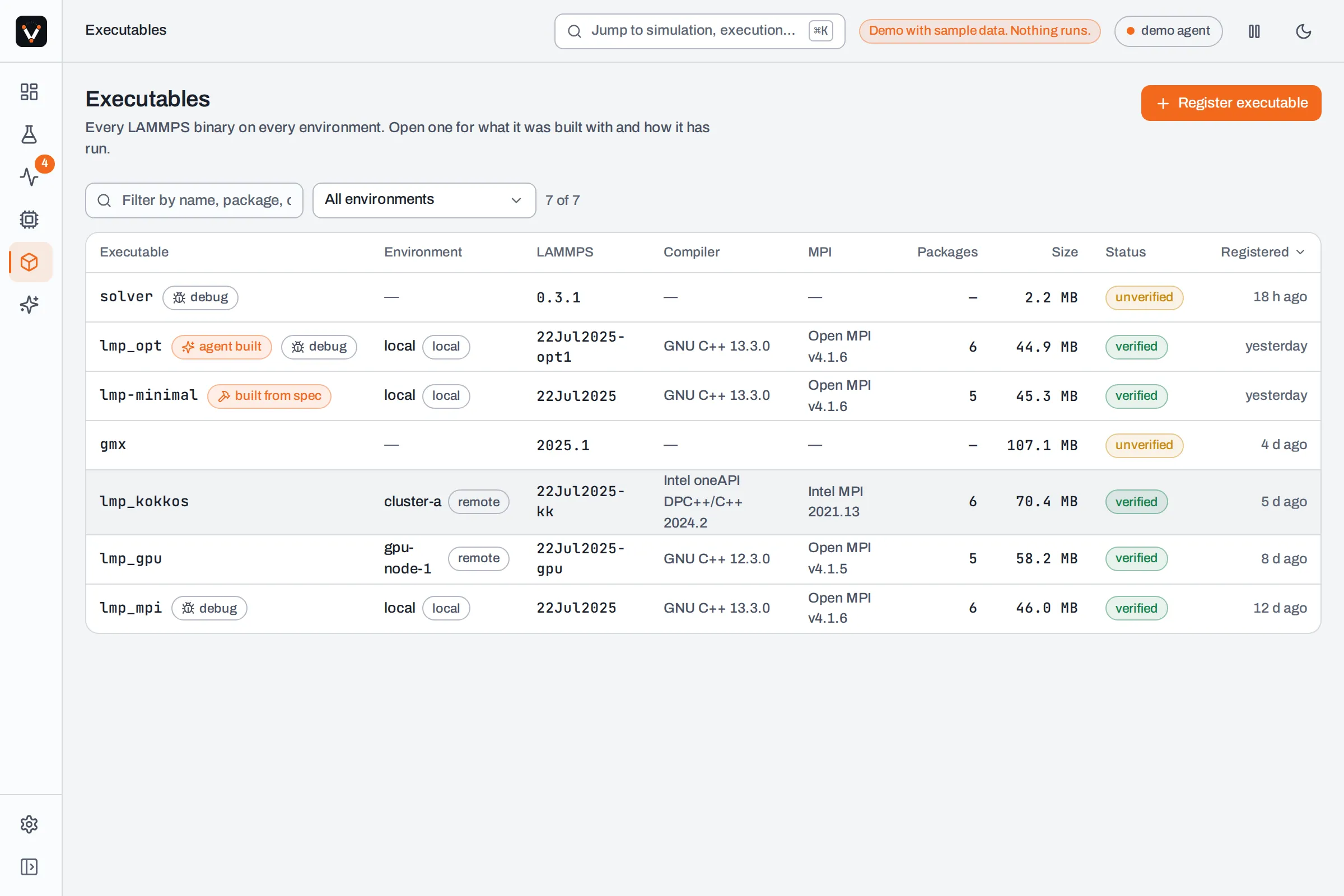Click the Intel MPI 2021.13 cell
Screen dimensions: 1344x896
pos(836,502)
